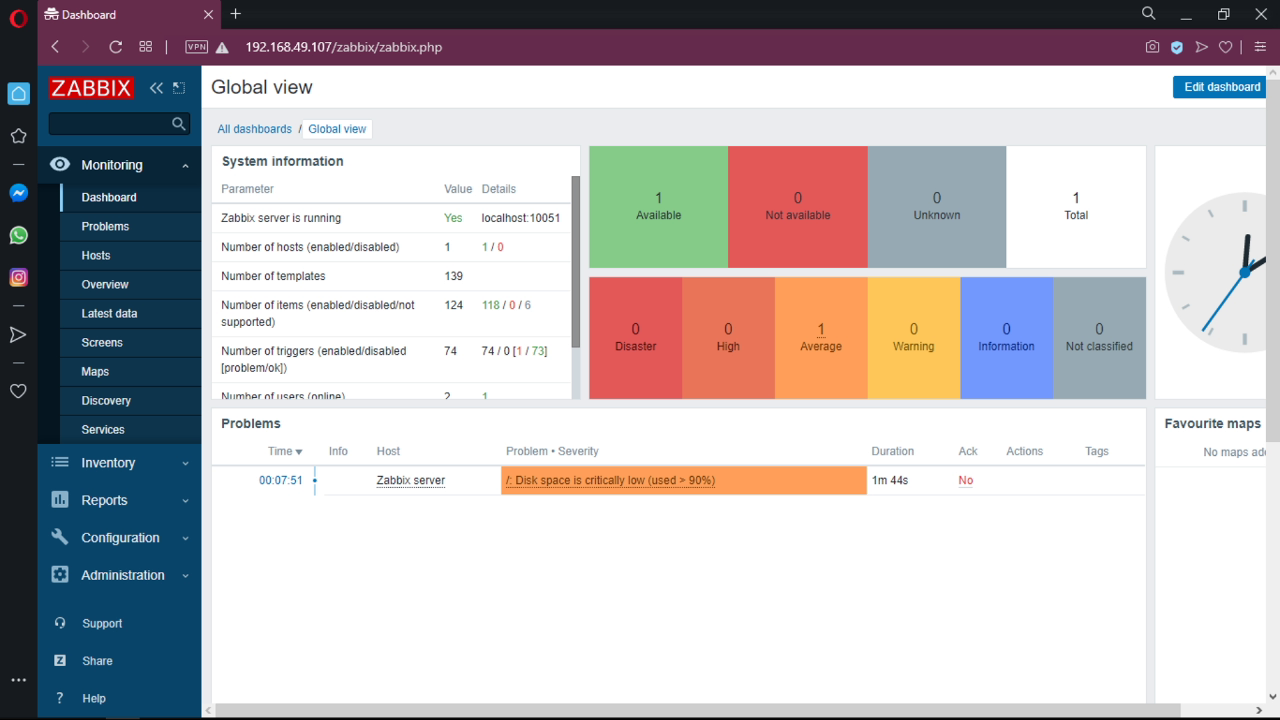Click red Not available hosts tile

[x=797, y=207]
